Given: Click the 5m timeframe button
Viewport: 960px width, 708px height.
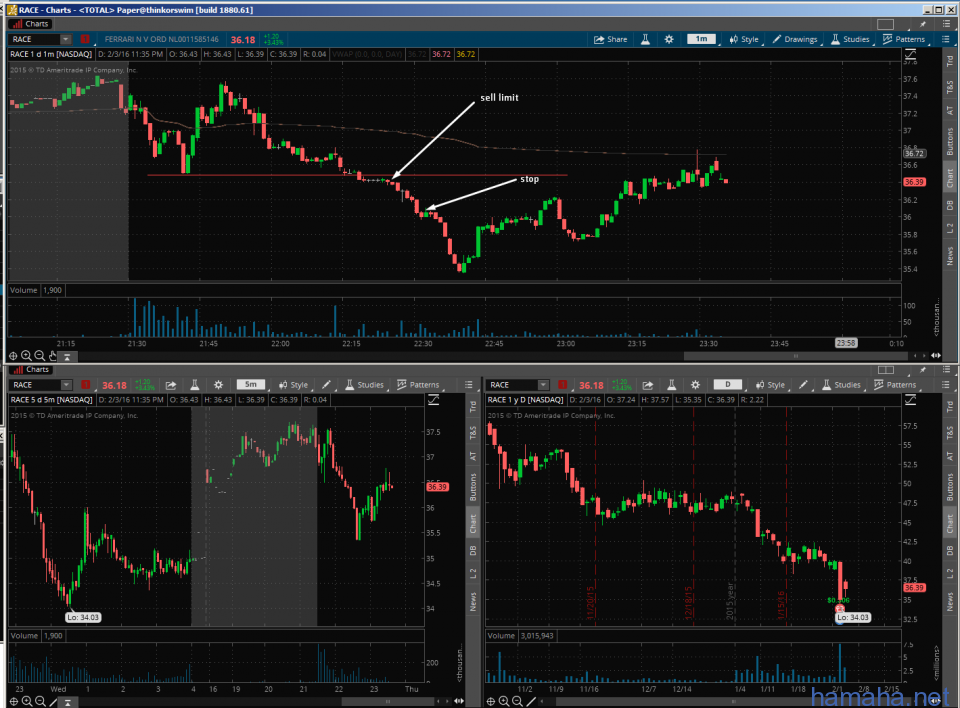Looking at the screenshot, I should (251, 385).
